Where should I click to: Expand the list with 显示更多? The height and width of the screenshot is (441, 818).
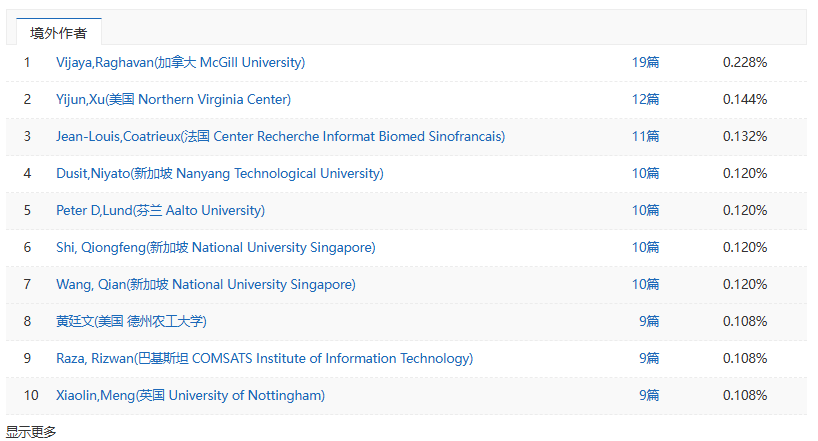click(31, 432)
